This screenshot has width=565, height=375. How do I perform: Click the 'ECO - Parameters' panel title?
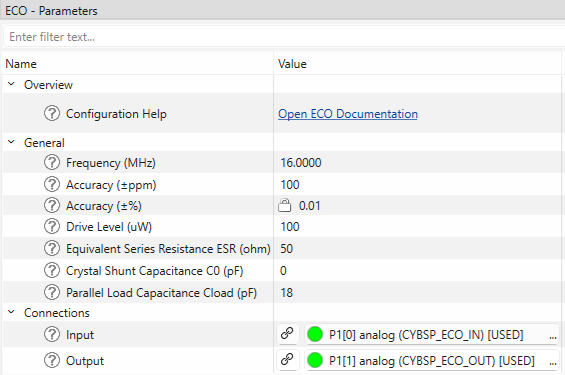click(x=51, y=10)
